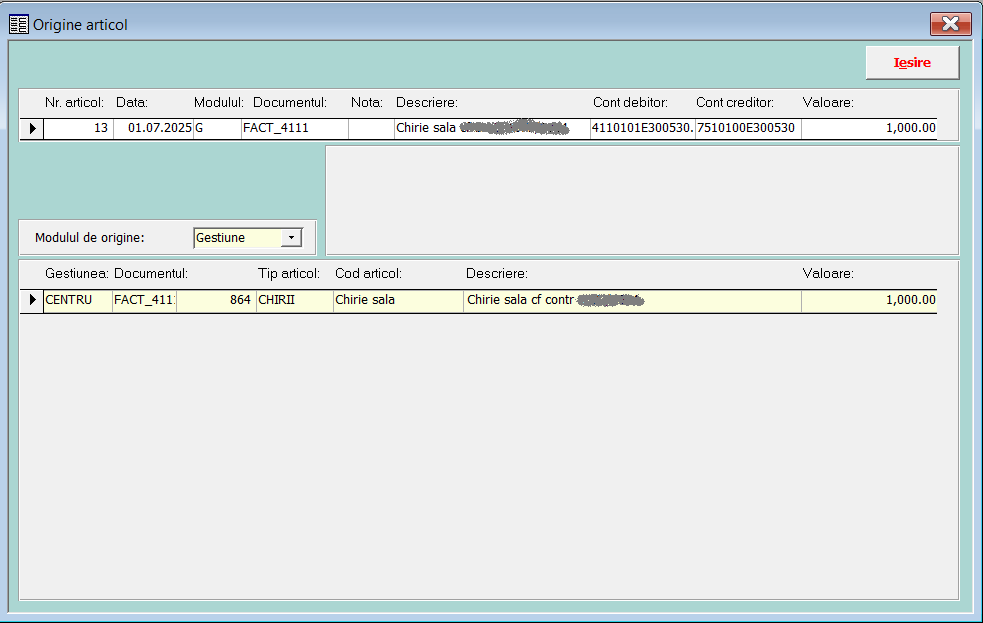
Task: Select the top Documentul cell FACT_4111
Action: coord(294,128)
